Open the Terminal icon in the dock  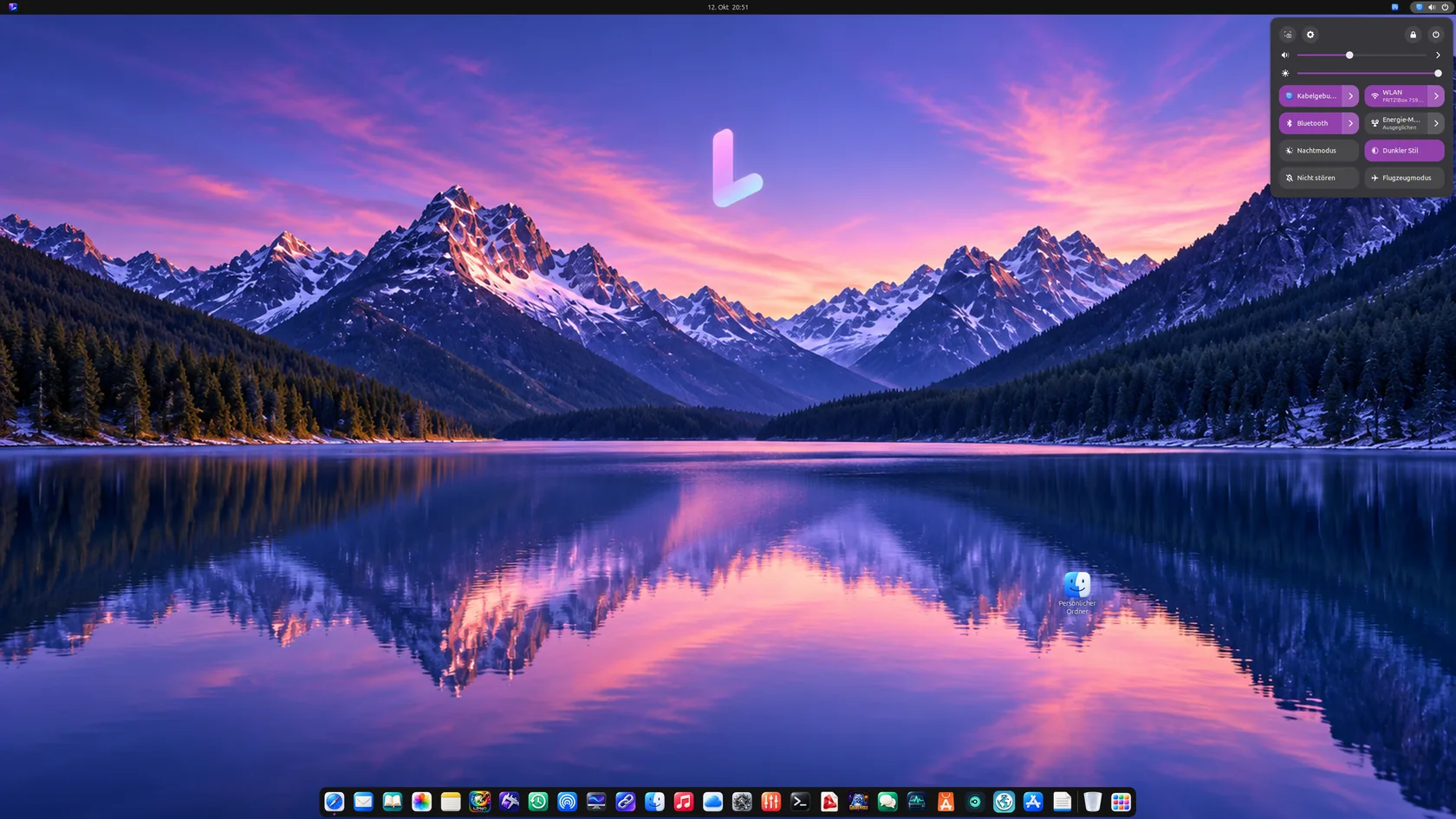[x=800, y=802]
